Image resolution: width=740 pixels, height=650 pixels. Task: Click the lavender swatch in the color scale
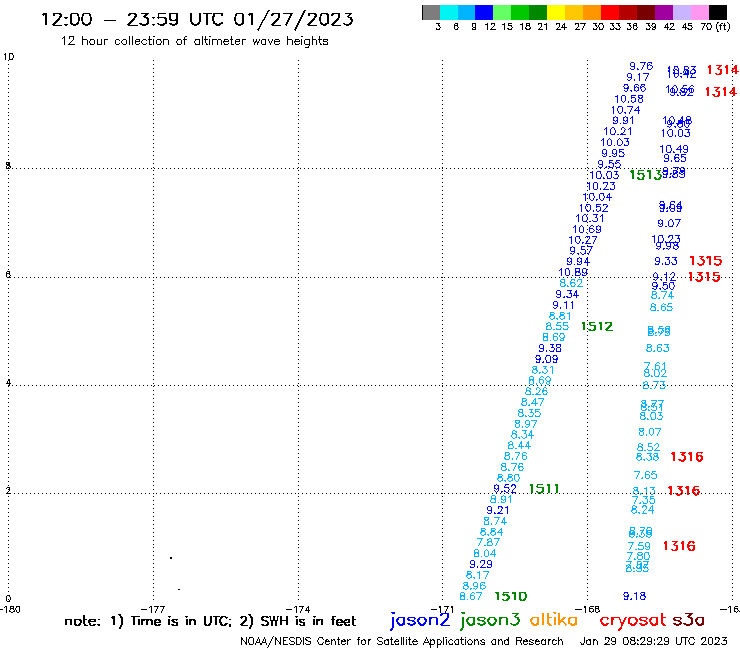tap(681, 12)
